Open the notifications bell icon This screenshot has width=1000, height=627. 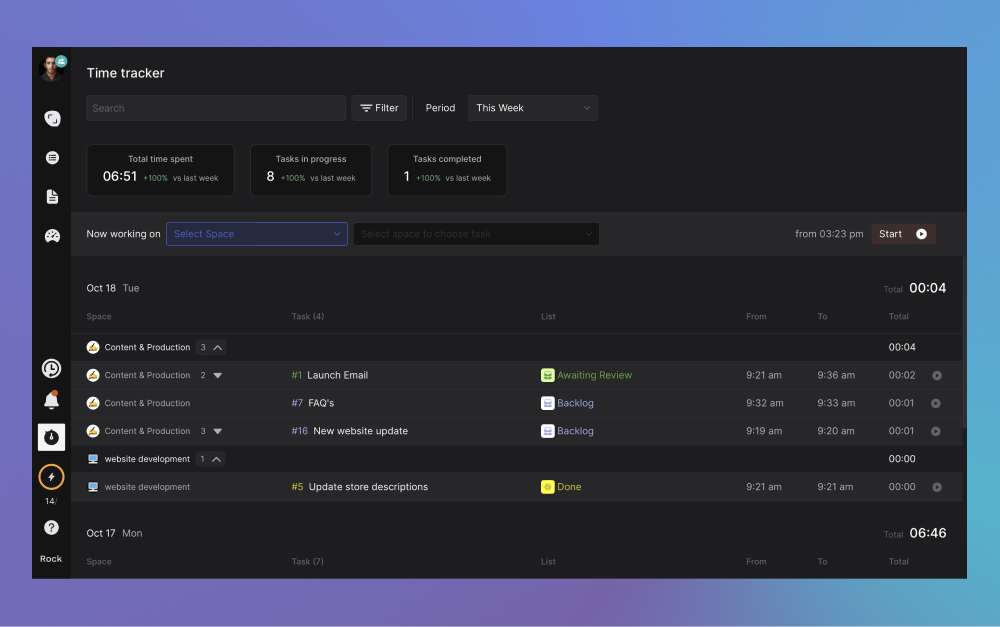tap(51, 401)
